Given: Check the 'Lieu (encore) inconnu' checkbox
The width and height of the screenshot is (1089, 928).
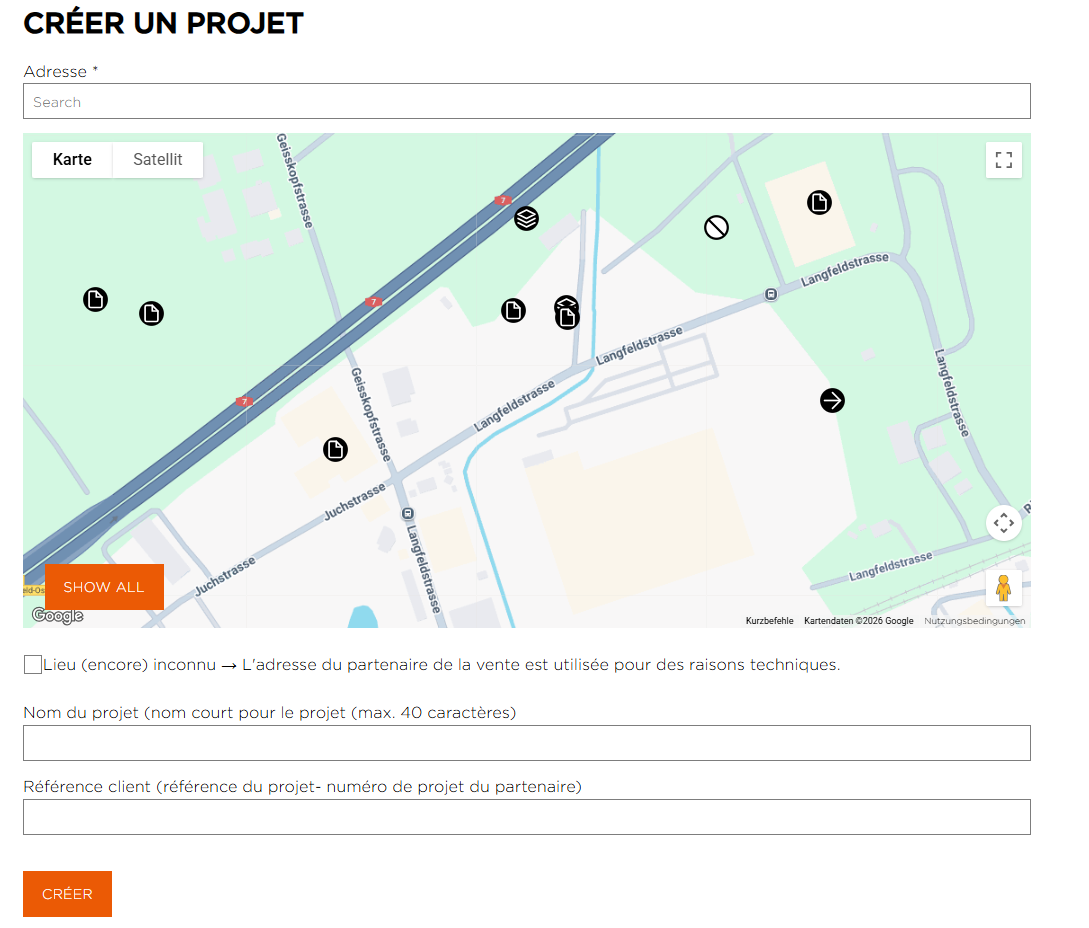Looking at the screenshot, I should coord(33,665).
